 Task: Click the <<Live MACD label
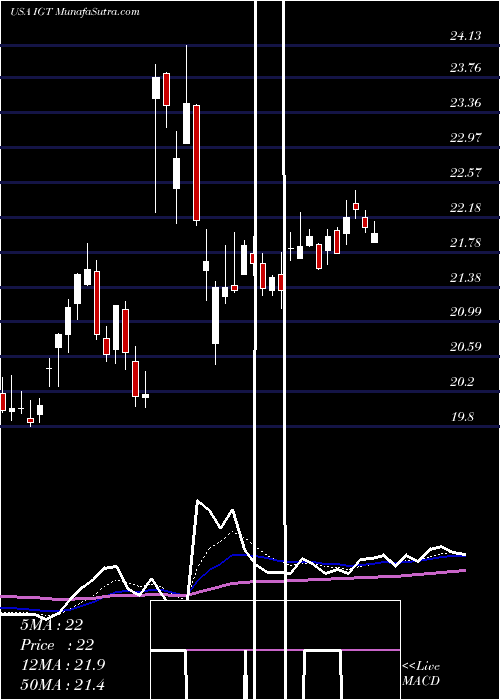pos(421,673)
